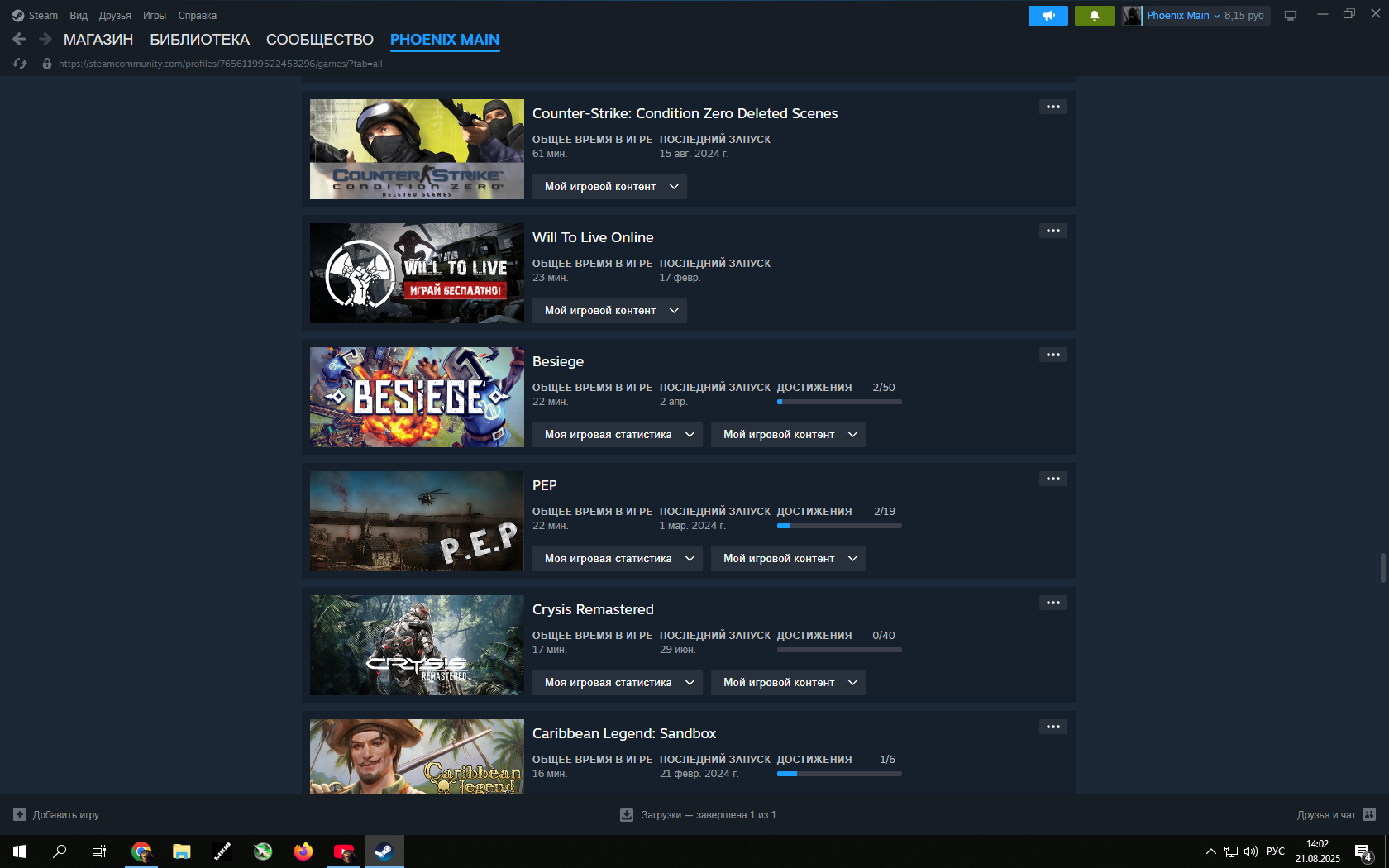Open the megaphone announcements button
This screenshot has width=1389, height=868.
(x=1048, y=16)
